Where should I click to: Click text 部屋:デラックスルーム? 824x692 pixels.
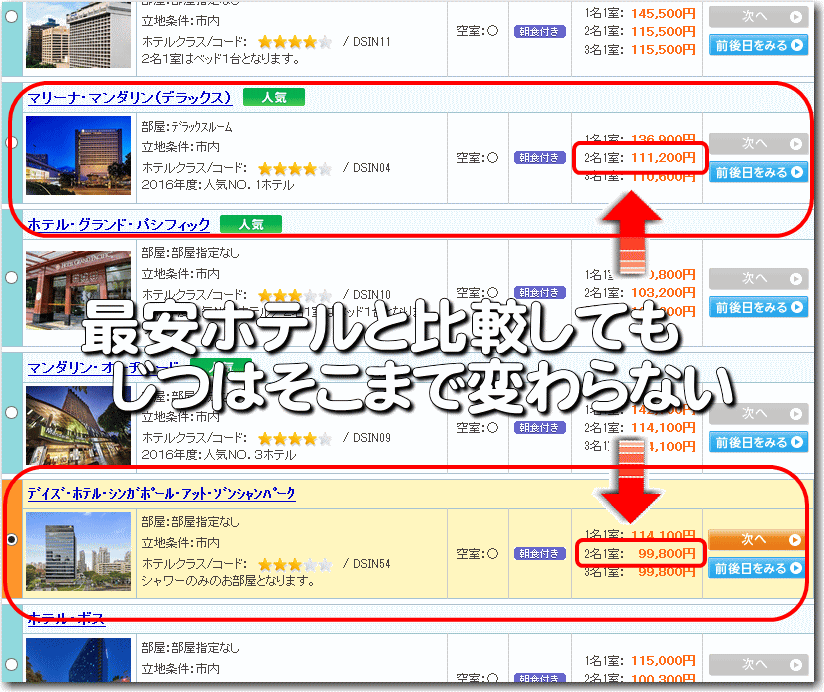tap(187, 127)
